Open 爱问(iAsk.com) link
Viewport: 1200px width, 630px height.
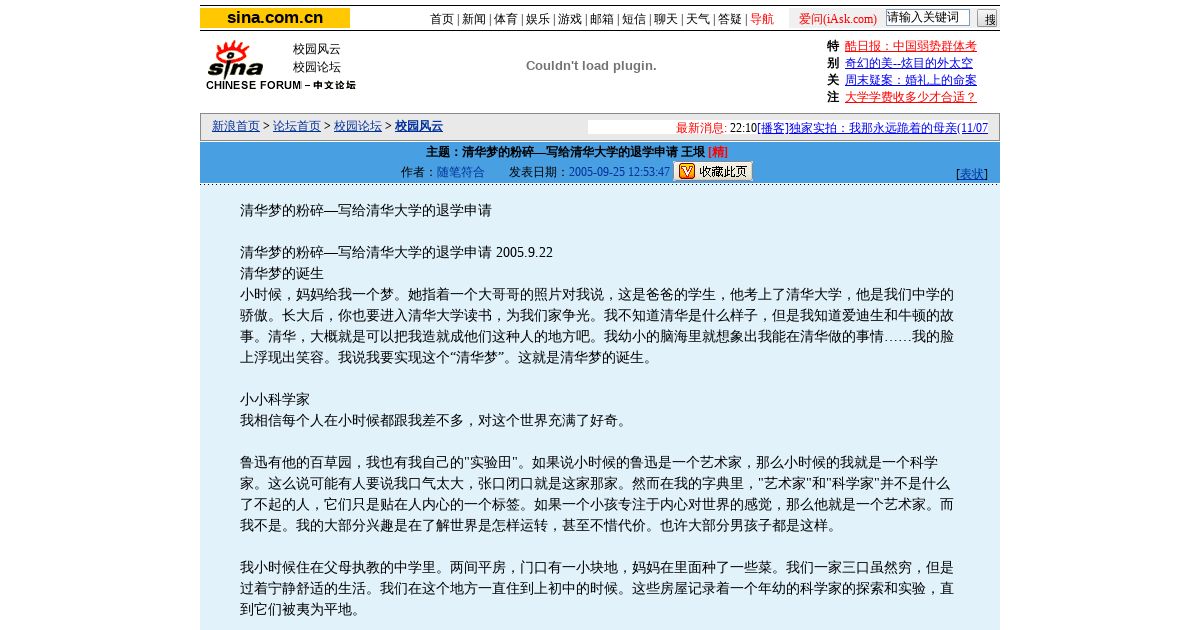point(838,19)
